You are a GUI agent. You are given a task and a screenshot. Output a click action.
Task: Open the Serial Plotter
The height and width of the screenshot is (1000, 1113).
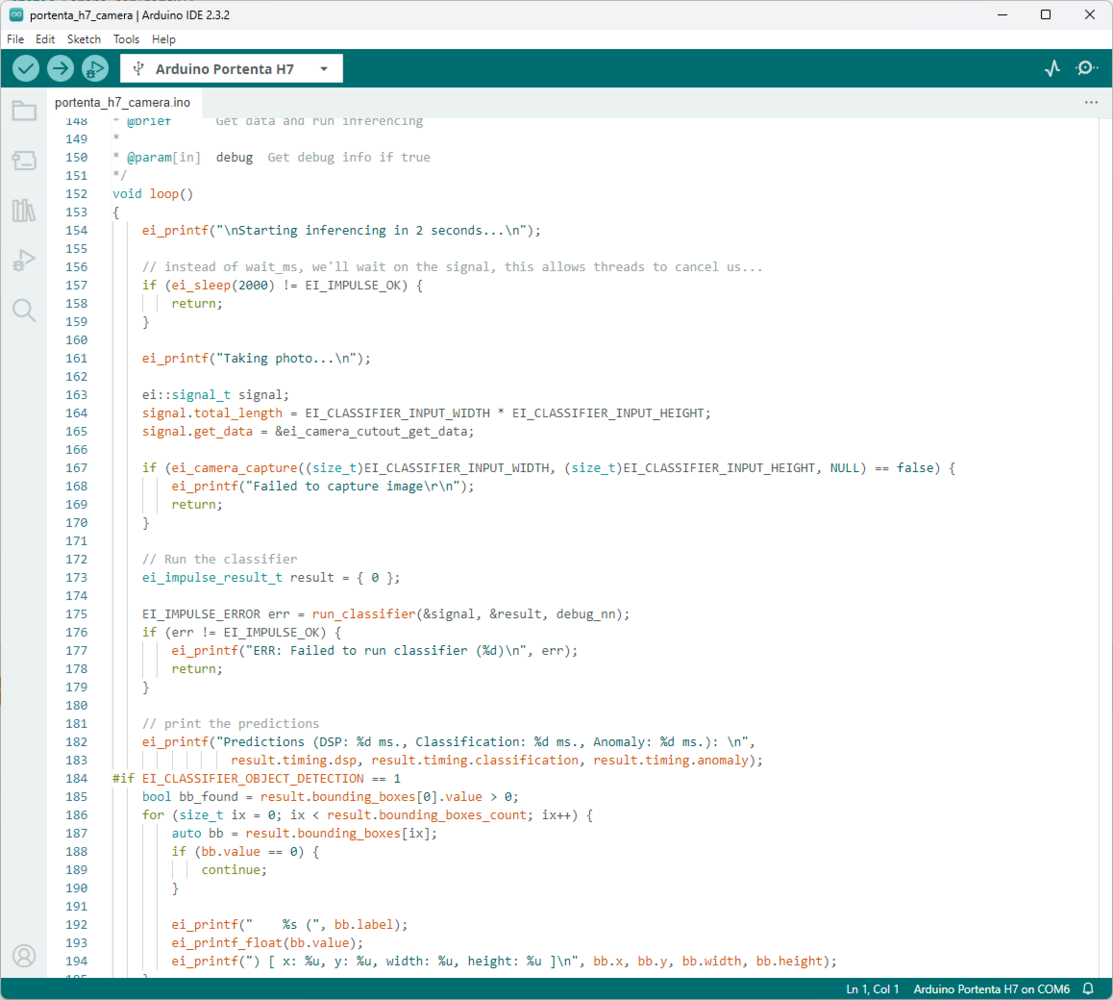tap(1052, 68)
